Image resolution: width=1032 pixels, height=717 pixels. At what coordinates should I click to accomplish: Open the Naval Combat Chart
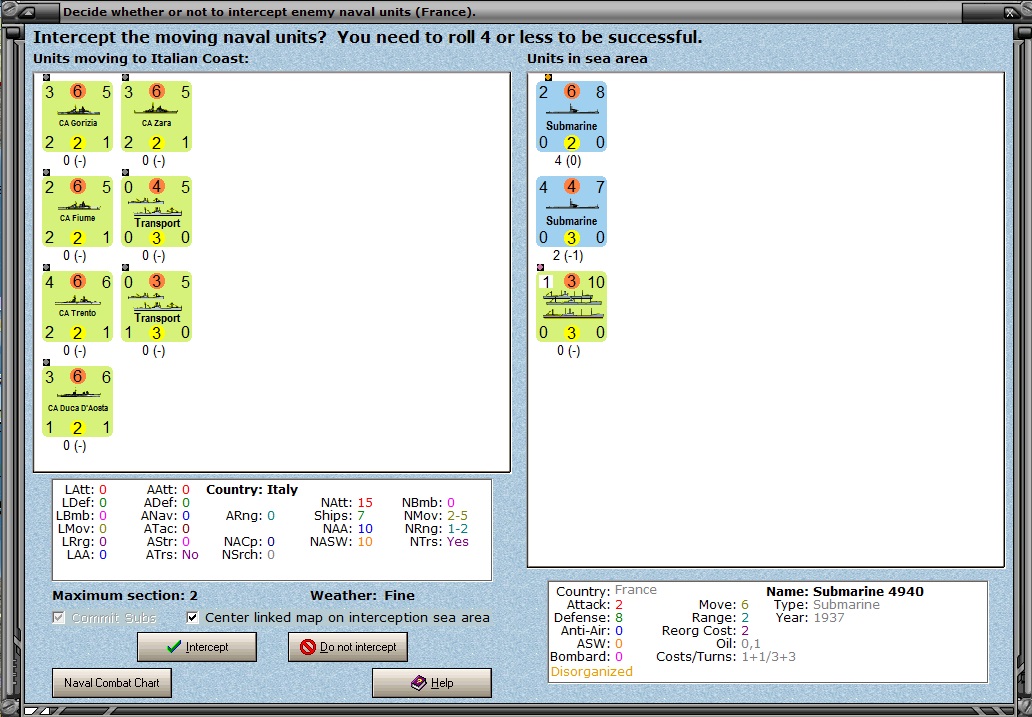112,683
